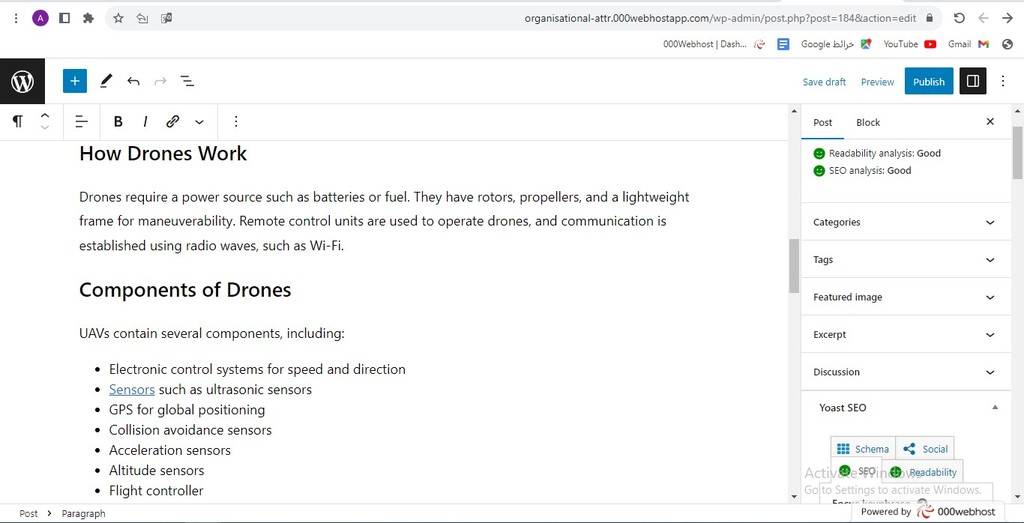Click the 'How Drones Work' heading
The width and height of the screenshot is (1024, 523).
click(x=163, y=154)
